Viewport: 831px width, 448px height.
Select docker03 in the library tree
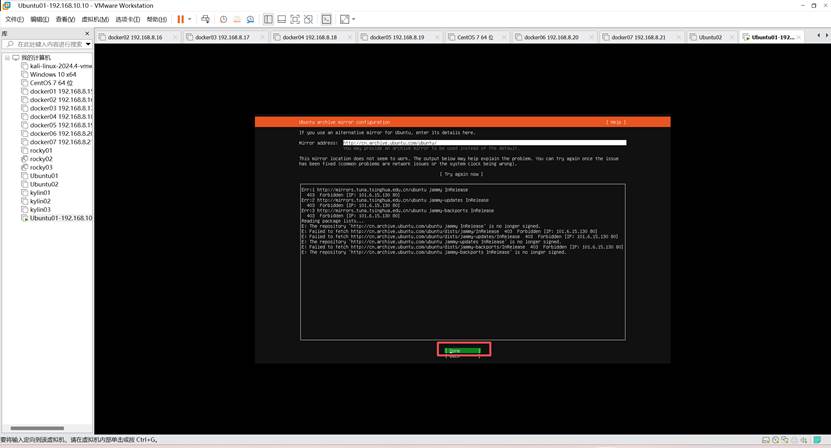click(x=57, y=108)
